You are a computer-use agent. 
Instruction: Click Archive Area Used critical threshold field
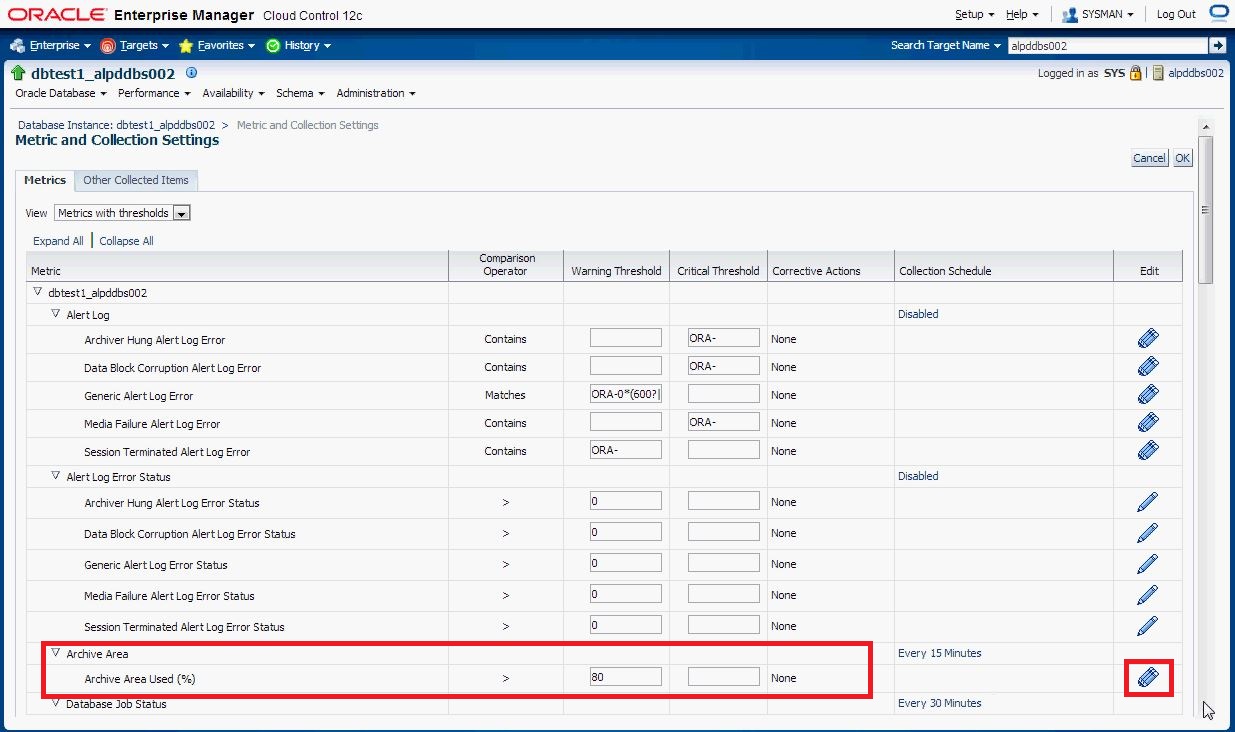(x=724, y=677)
